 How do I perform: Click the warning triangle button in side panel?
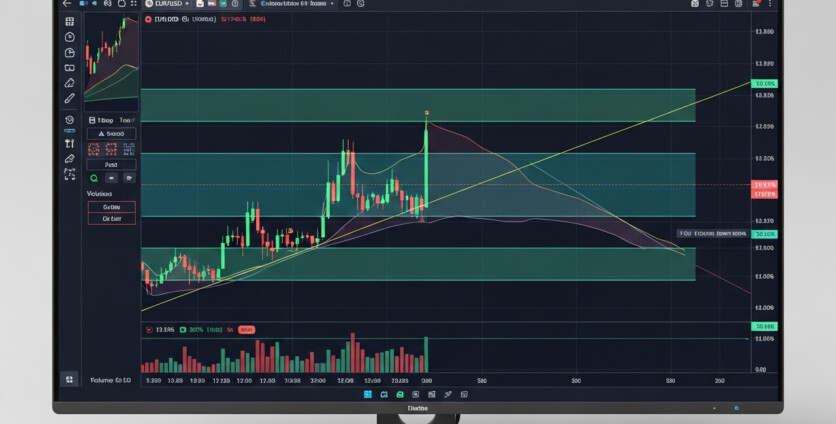tap(111, 134)
